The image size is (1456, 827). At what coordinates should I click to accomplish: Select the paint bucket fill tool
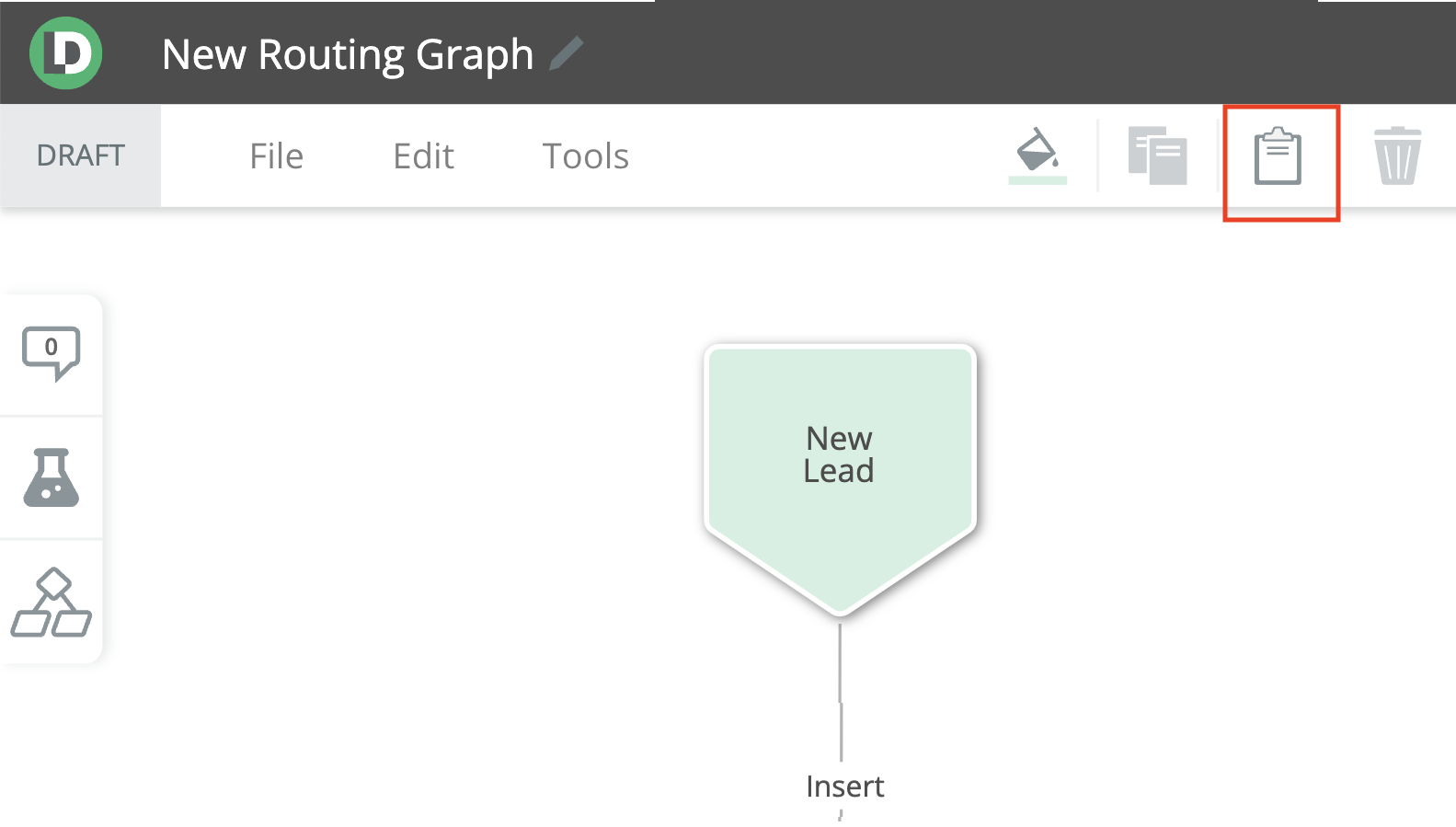click(x=1037, y=150)
